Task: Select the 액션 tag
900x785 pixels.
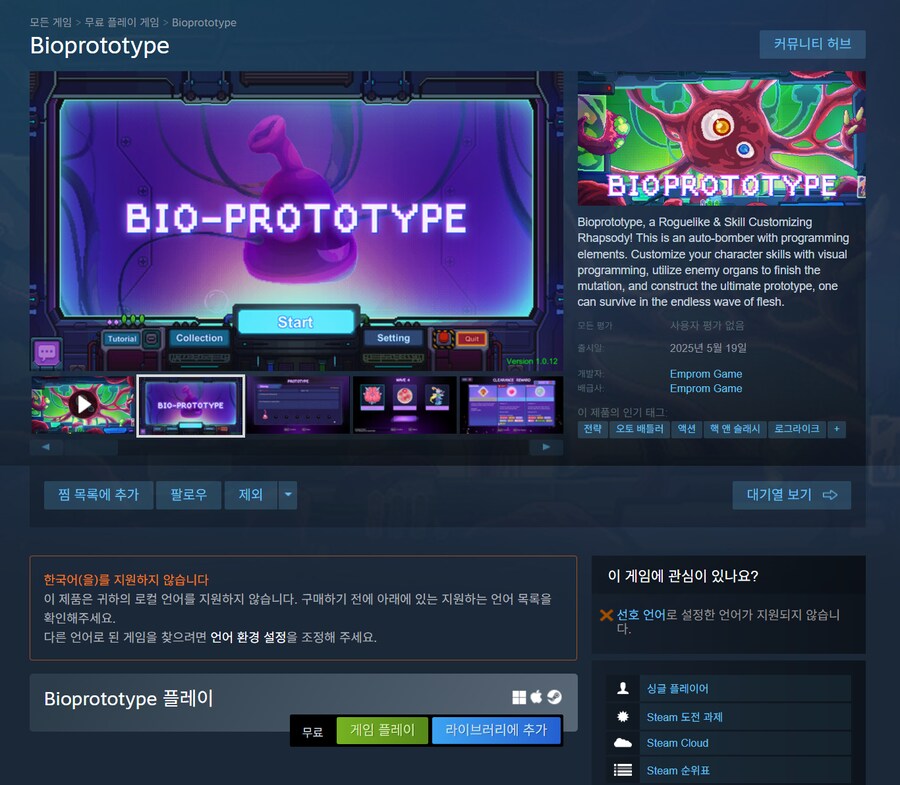Action: 686,429
